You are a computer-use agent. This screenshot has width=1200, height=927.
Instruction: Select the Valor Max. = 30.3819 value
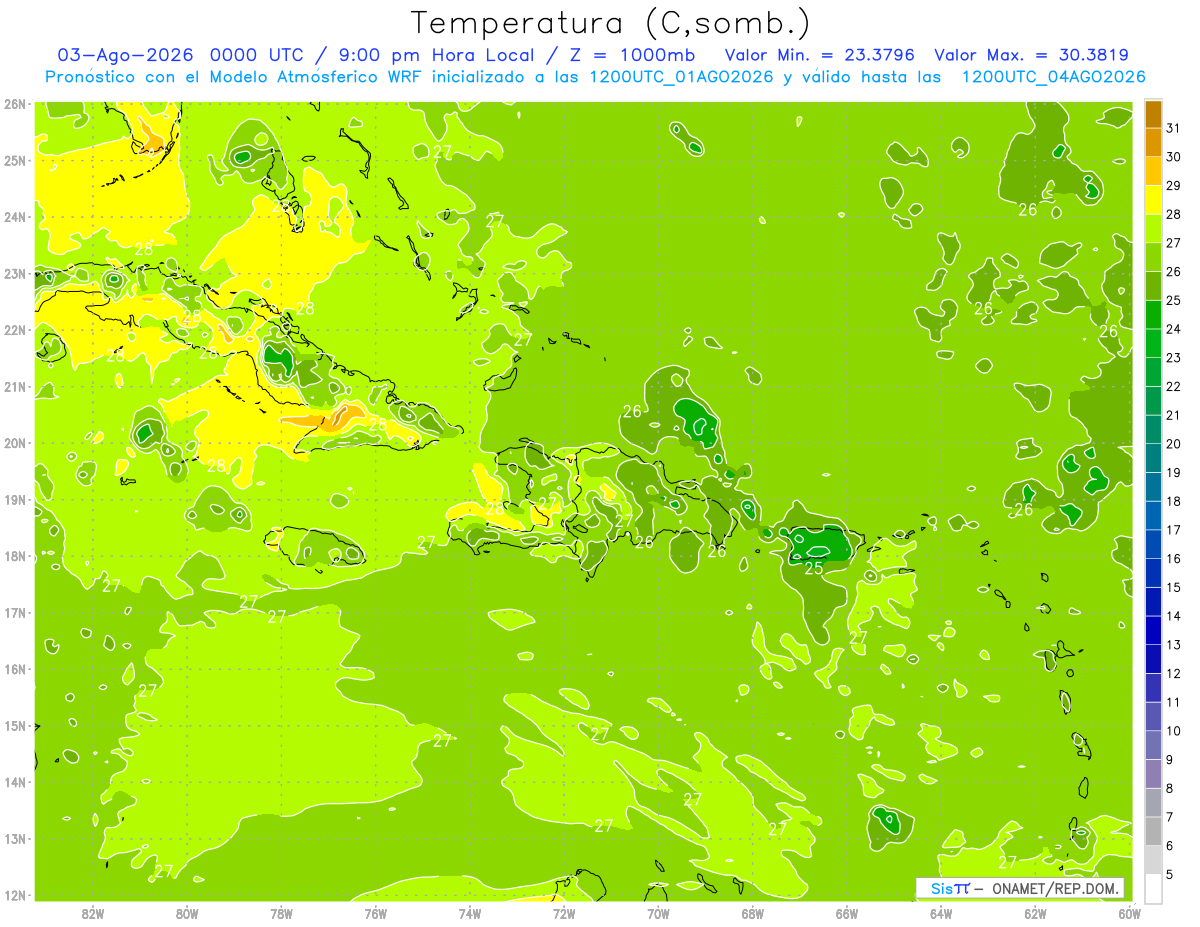pyautogui.click(x=1032, y=55)
